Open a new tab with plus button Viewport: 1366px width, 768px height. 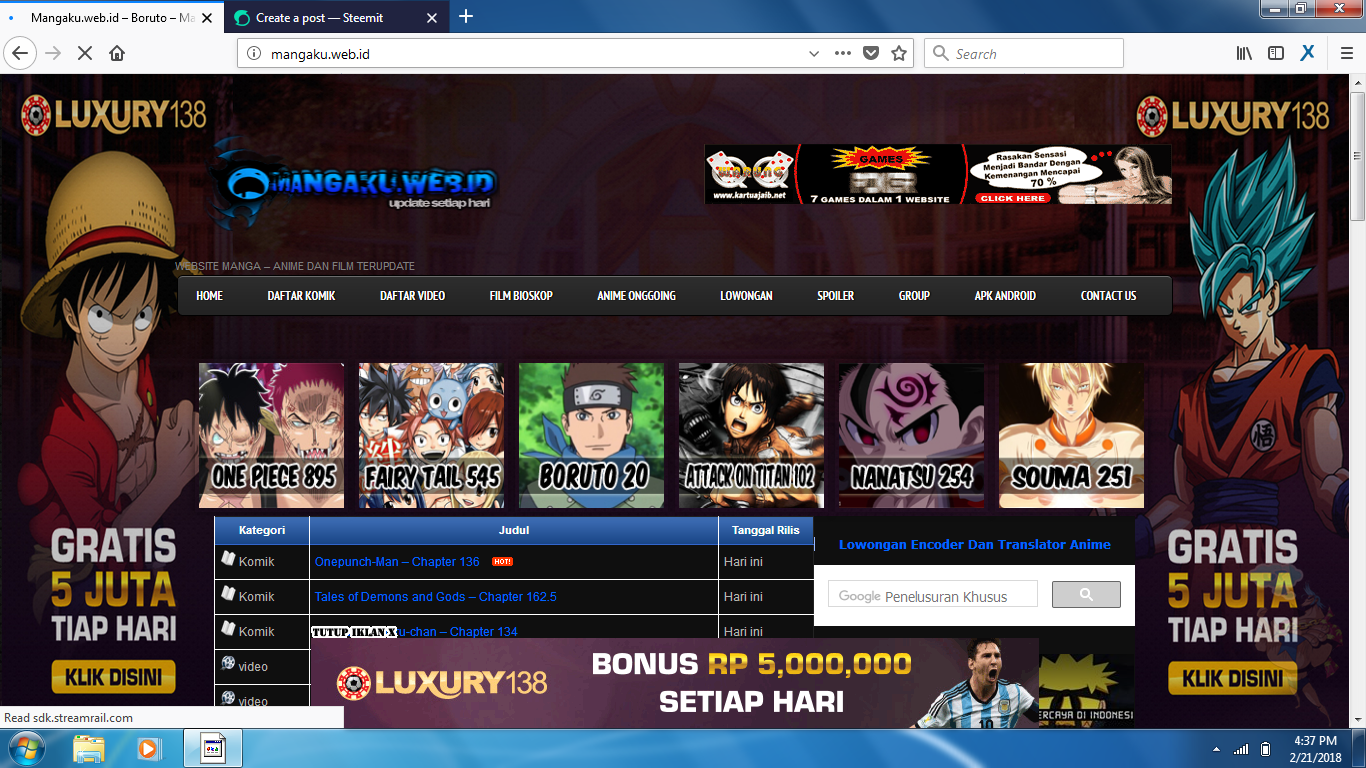(466, 17)
